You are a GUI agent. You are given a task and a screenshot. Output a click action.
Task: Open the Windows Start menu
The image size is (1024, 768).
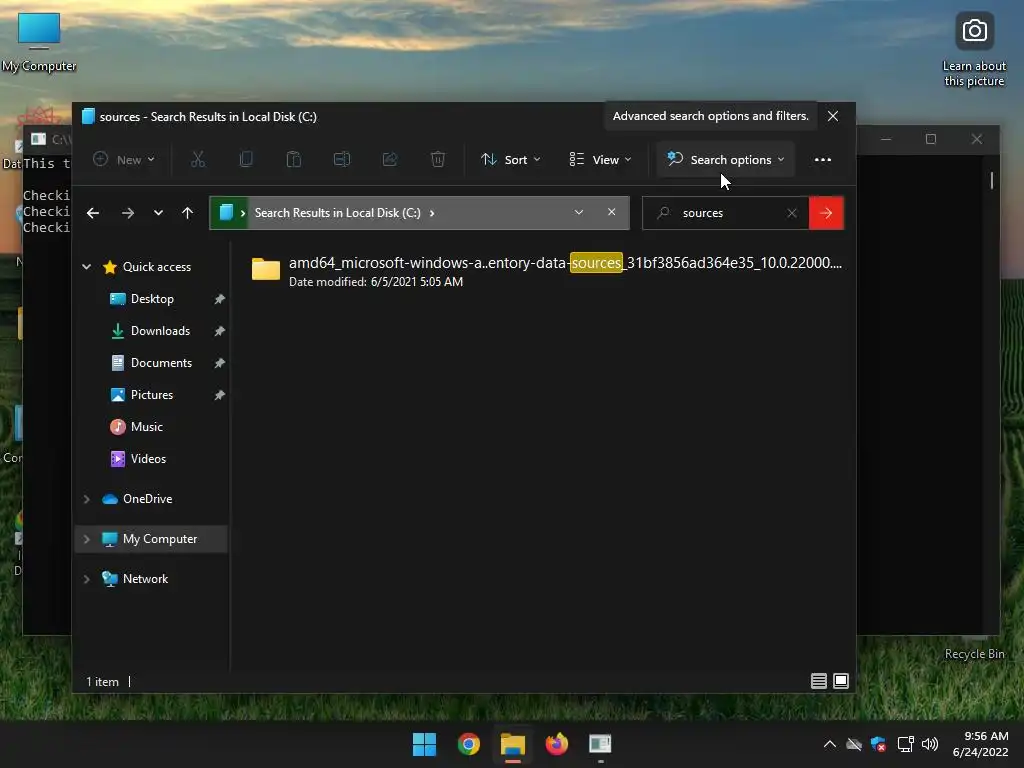tap(424, 744)
